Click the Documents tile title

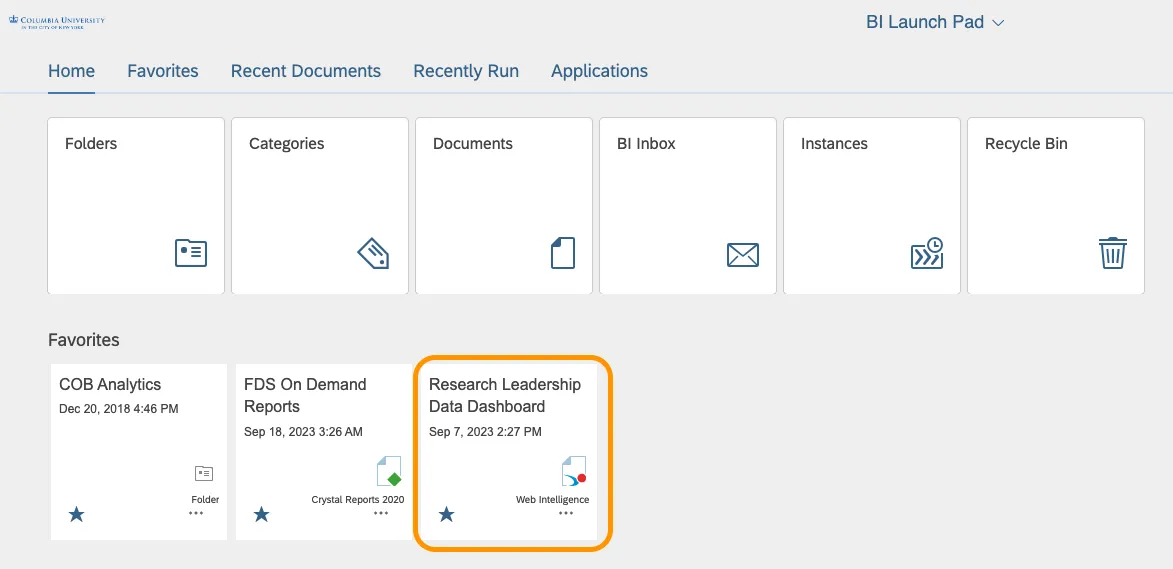point(473,144)
